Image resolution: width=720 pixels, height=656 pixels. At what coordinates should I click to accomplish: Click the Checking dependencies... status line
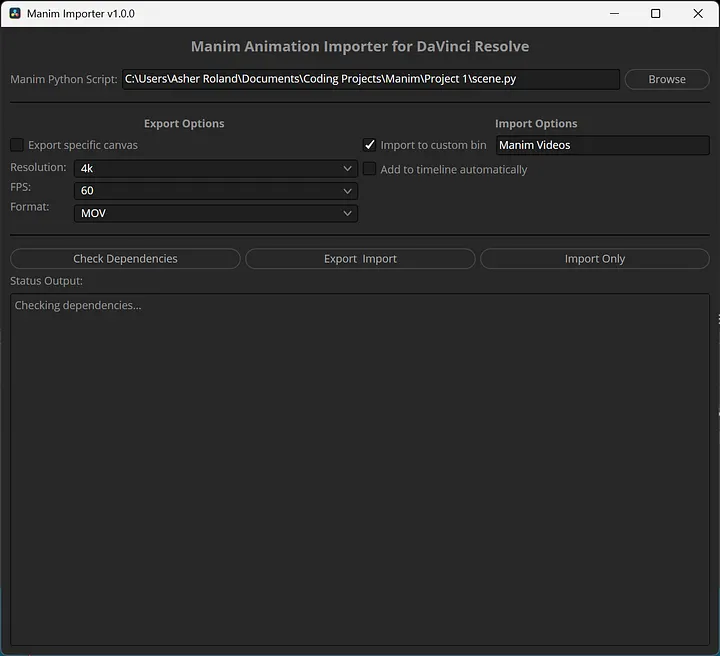78,305
